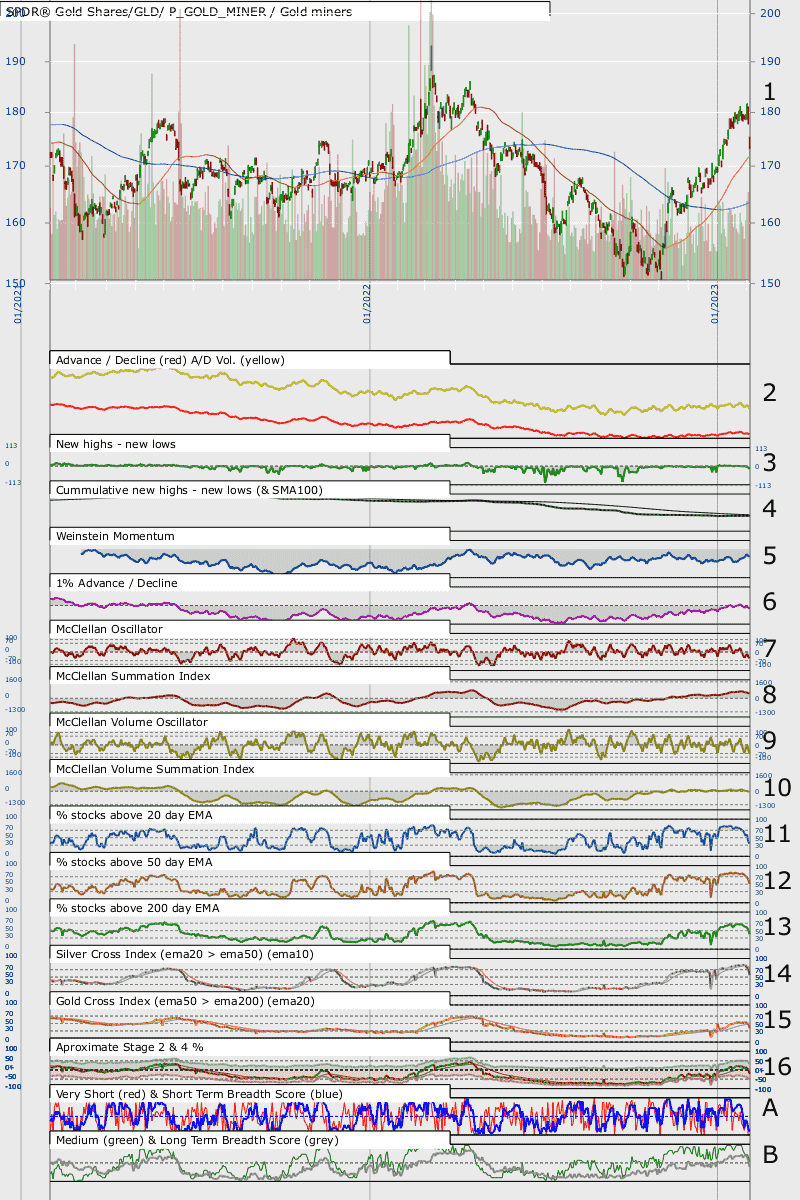Click panel number 14 beside Silver Cross Index

(776, 974)
